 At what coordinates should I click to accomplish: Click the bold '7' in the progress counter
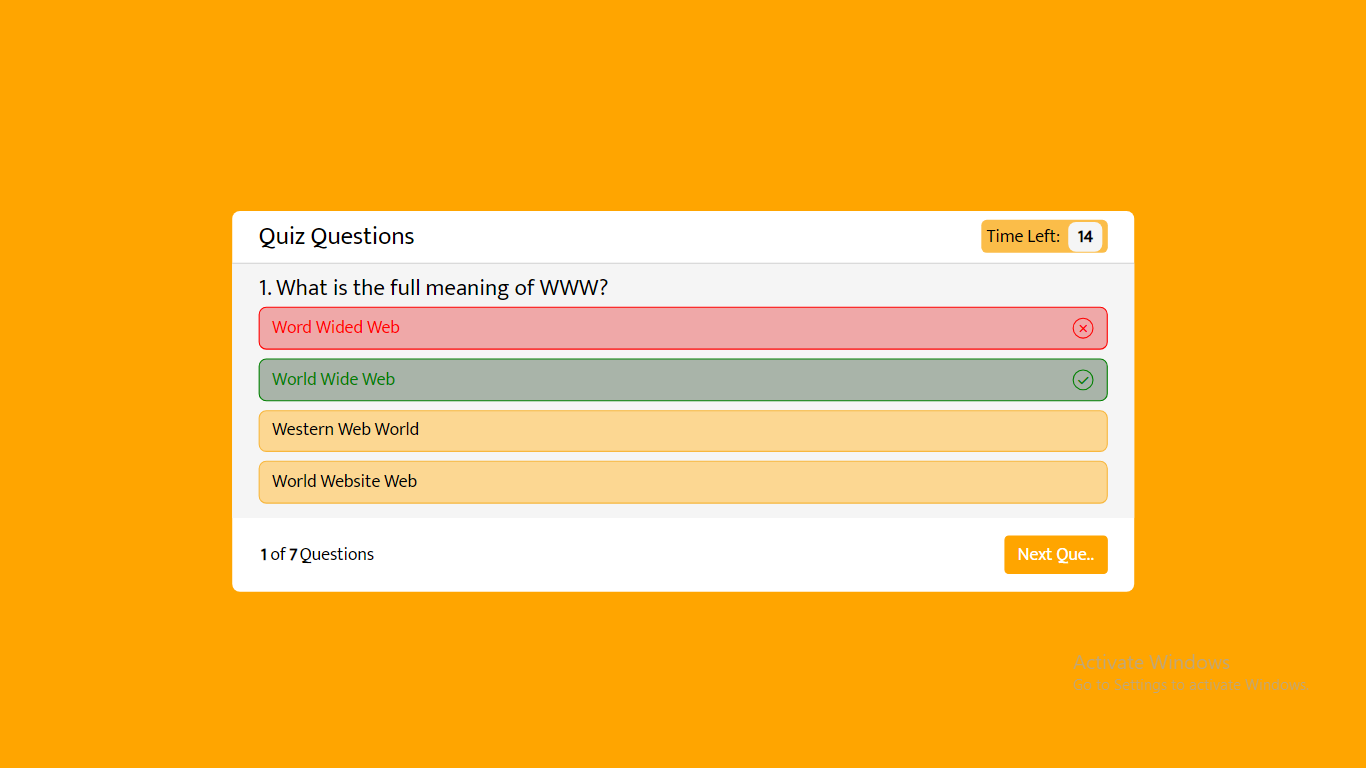[x=292, y=554]
